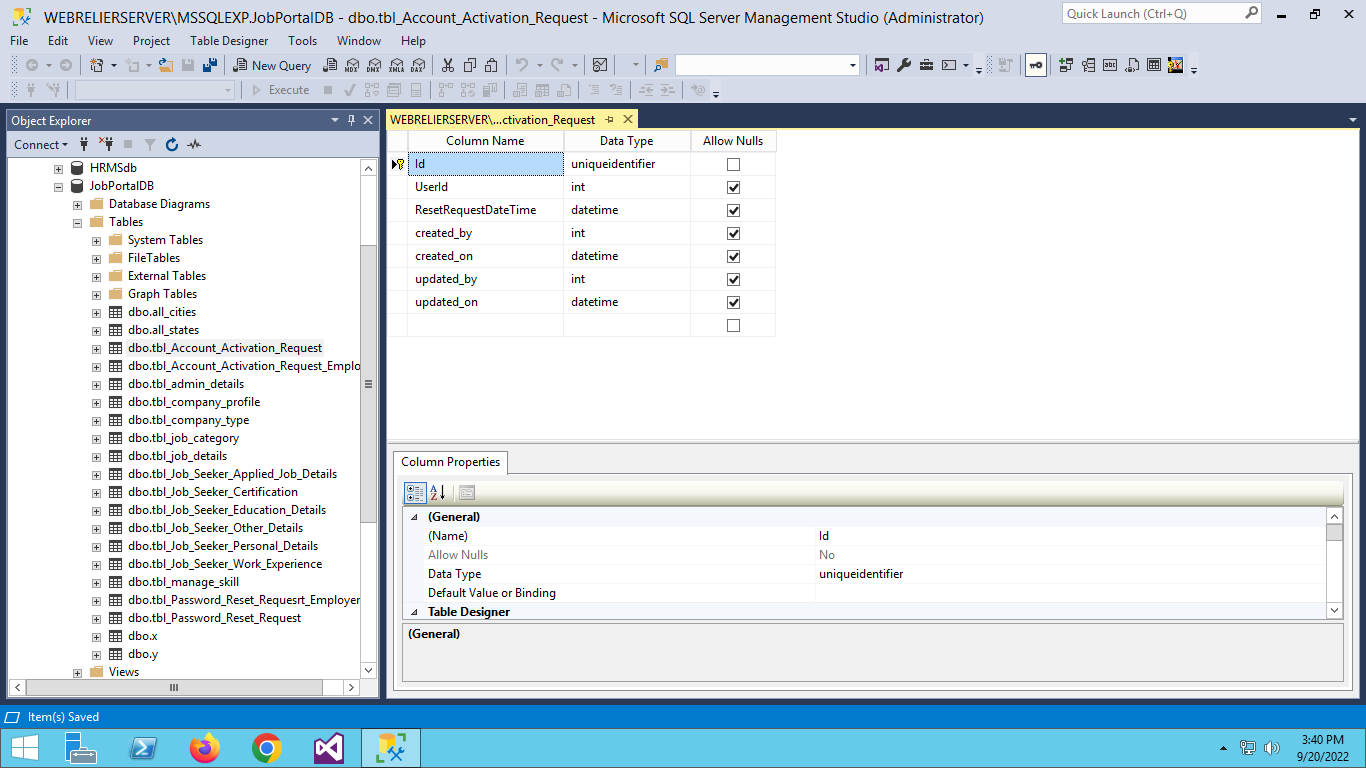Click the Open File folder icon
Screen dimensions: 1366x768
[x=166, y=65]
